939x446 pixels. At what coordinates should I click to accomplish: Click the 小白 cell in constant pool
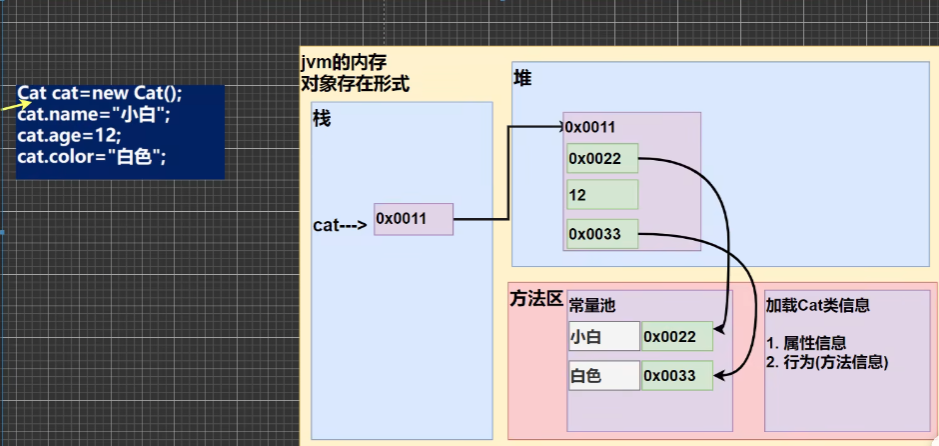(604, 336)
